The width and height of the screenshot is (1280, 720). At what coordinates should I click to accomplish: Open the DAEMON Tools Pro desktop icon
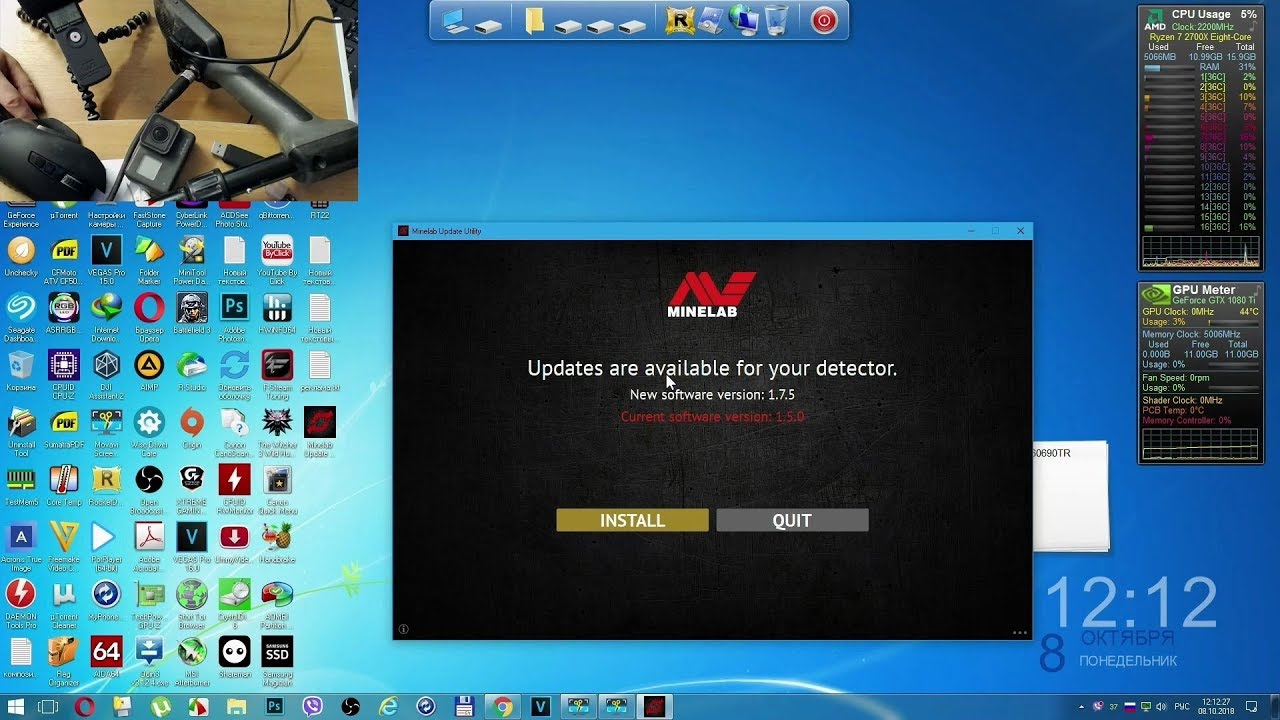(x=21, y=602)
